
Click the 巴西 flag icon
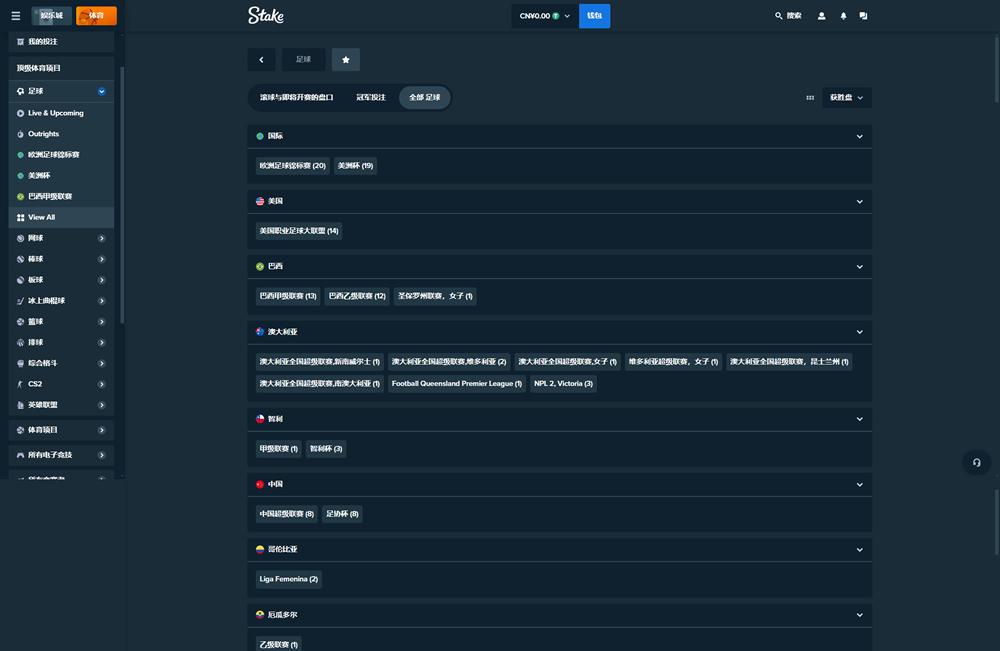(x=260, y=267)
